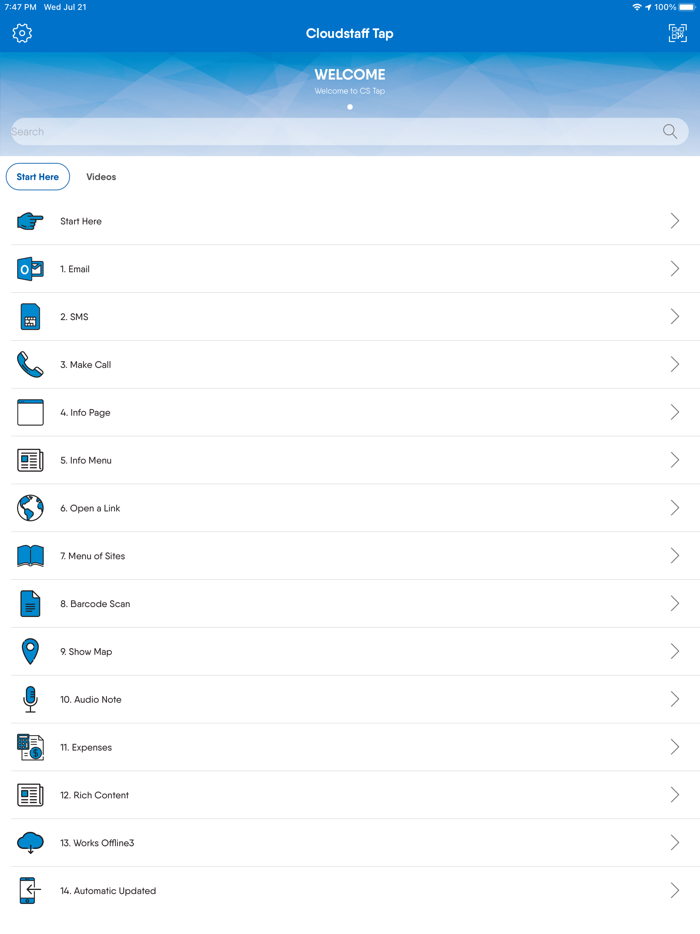The image size is (700, 934).
Task: Focus the Search input field
Action: (x=350, y=132)
